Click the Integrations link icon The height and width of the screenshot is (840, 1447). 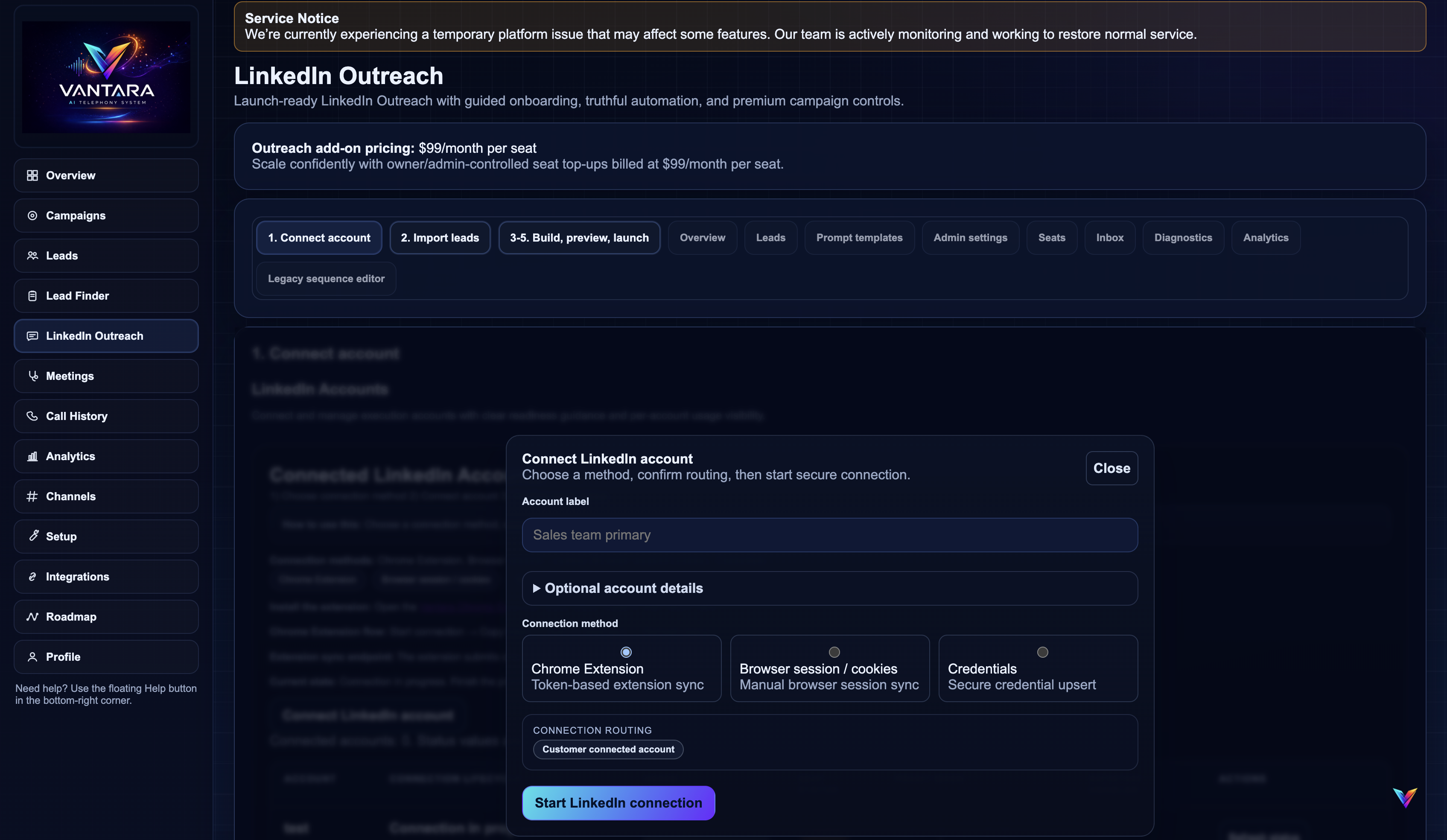click(32, 577)
